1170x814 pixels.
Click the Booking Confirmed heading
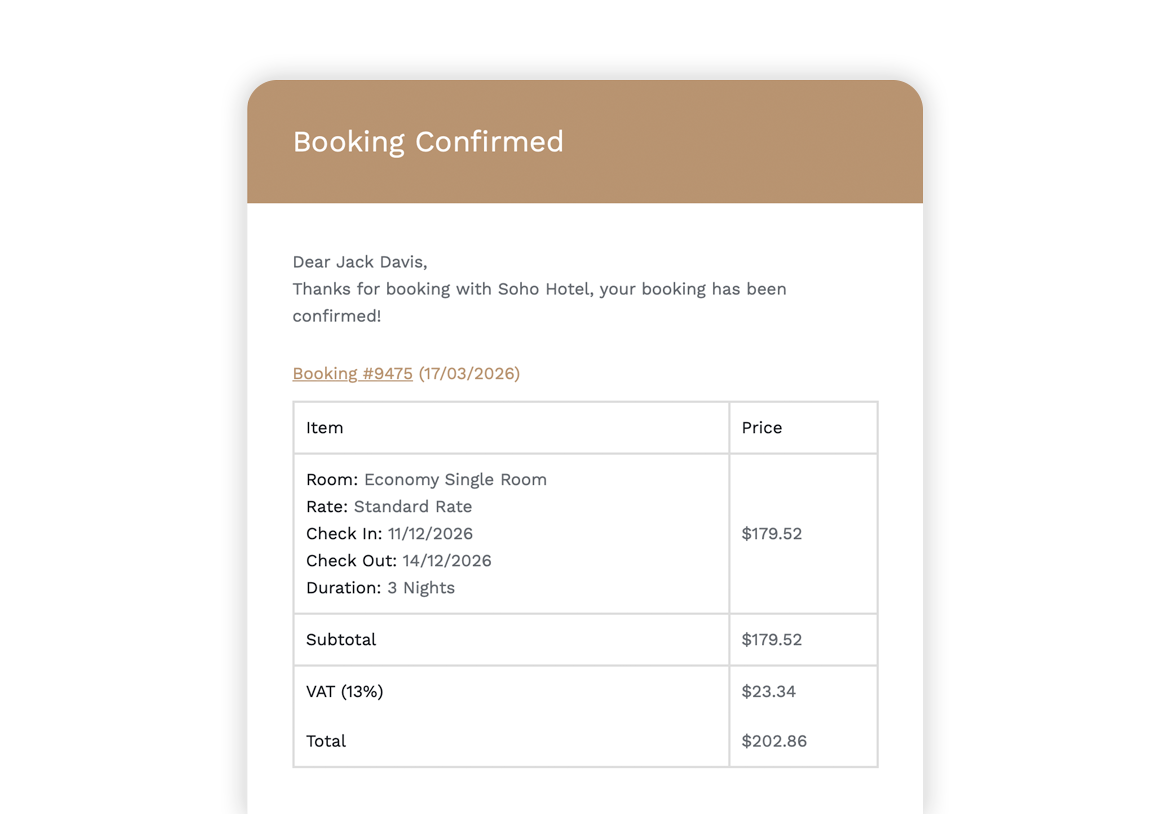(428, 141)
